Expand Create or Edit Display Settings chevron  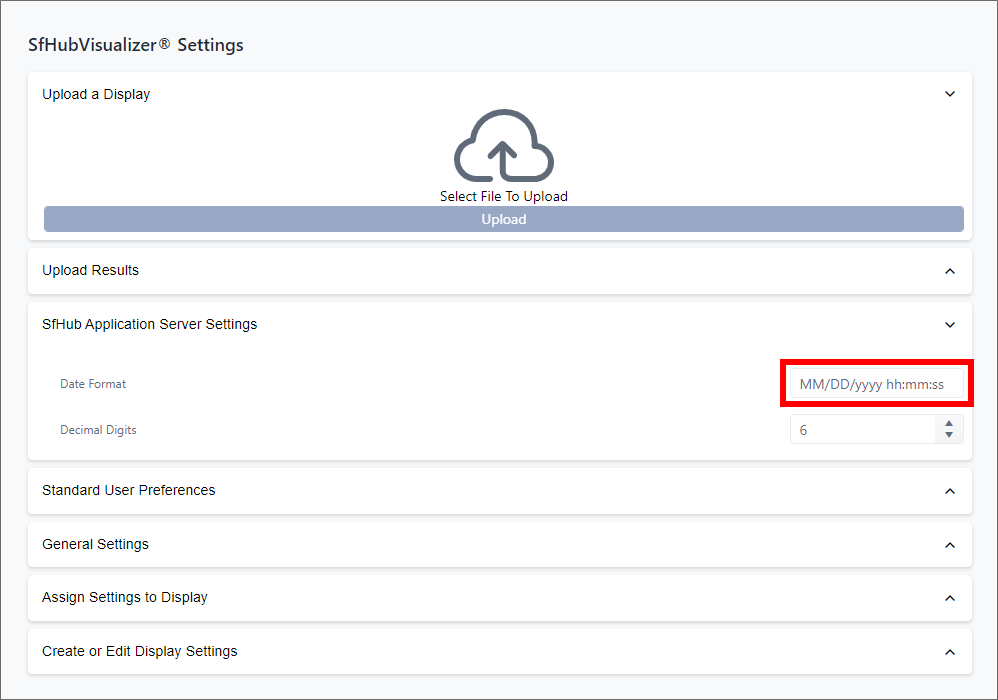(950, 652)
